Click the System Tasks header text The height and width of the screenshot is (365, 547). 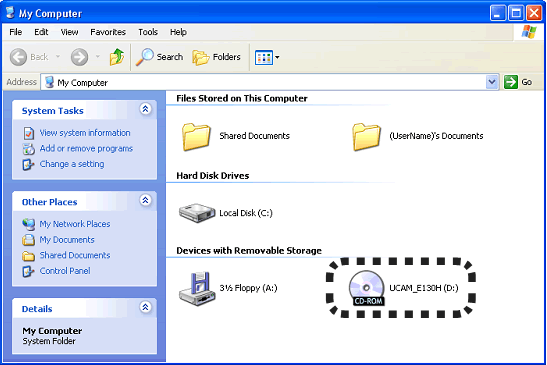point(53,111)
